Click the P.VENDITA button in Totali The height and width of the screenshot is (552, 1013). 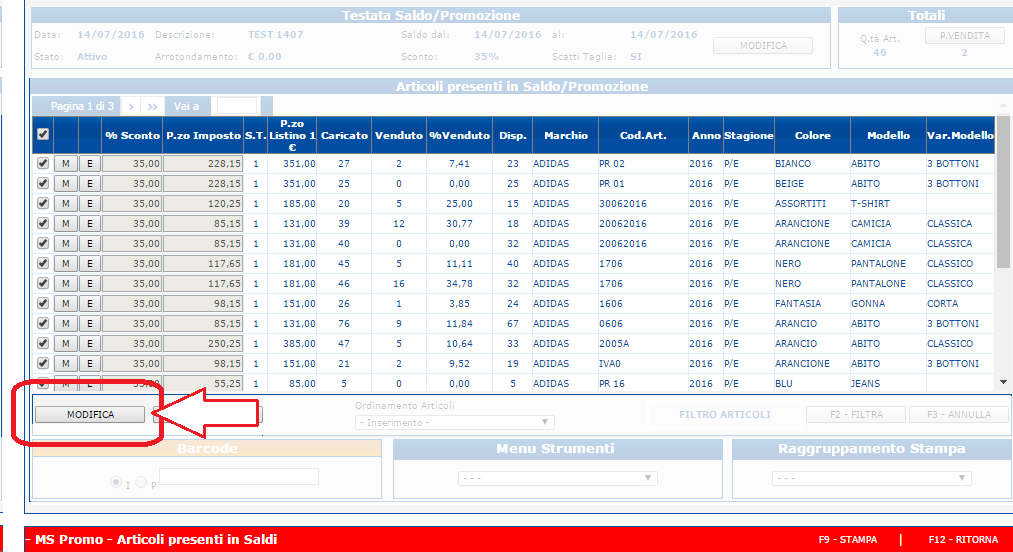pyautogui.click(x=965, y=36)
